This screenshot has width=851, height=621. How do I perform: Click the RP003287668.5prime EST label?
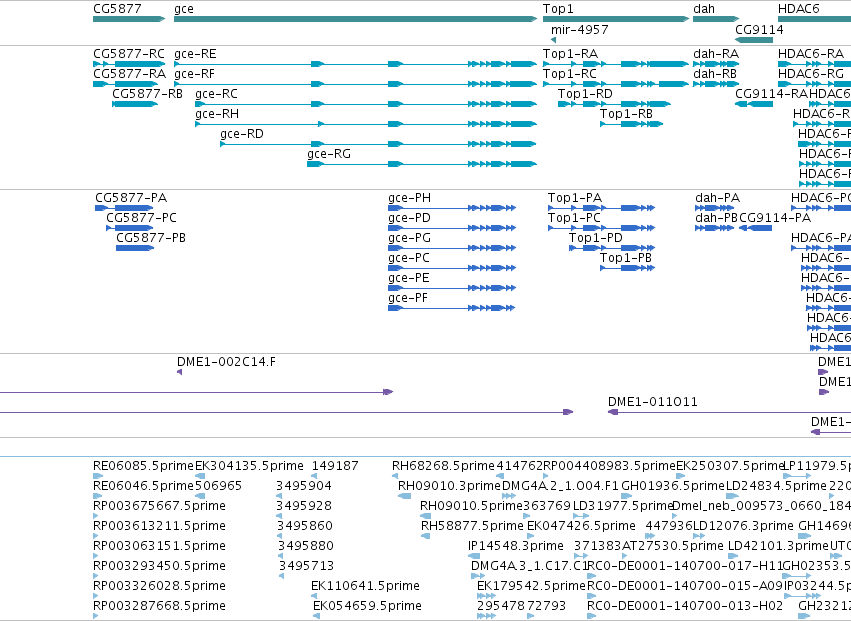pos(160,607)
